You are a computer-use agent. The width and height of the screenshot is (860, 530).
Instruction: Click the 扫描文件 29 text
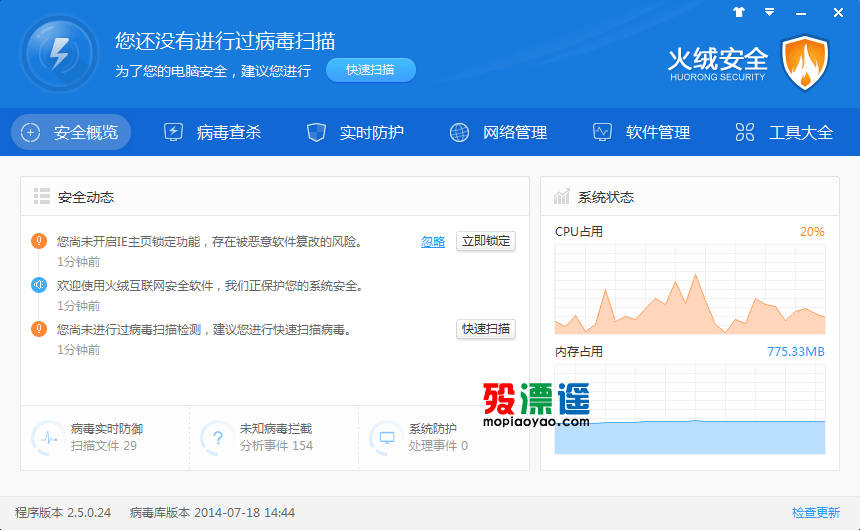[x=104, y=446]
